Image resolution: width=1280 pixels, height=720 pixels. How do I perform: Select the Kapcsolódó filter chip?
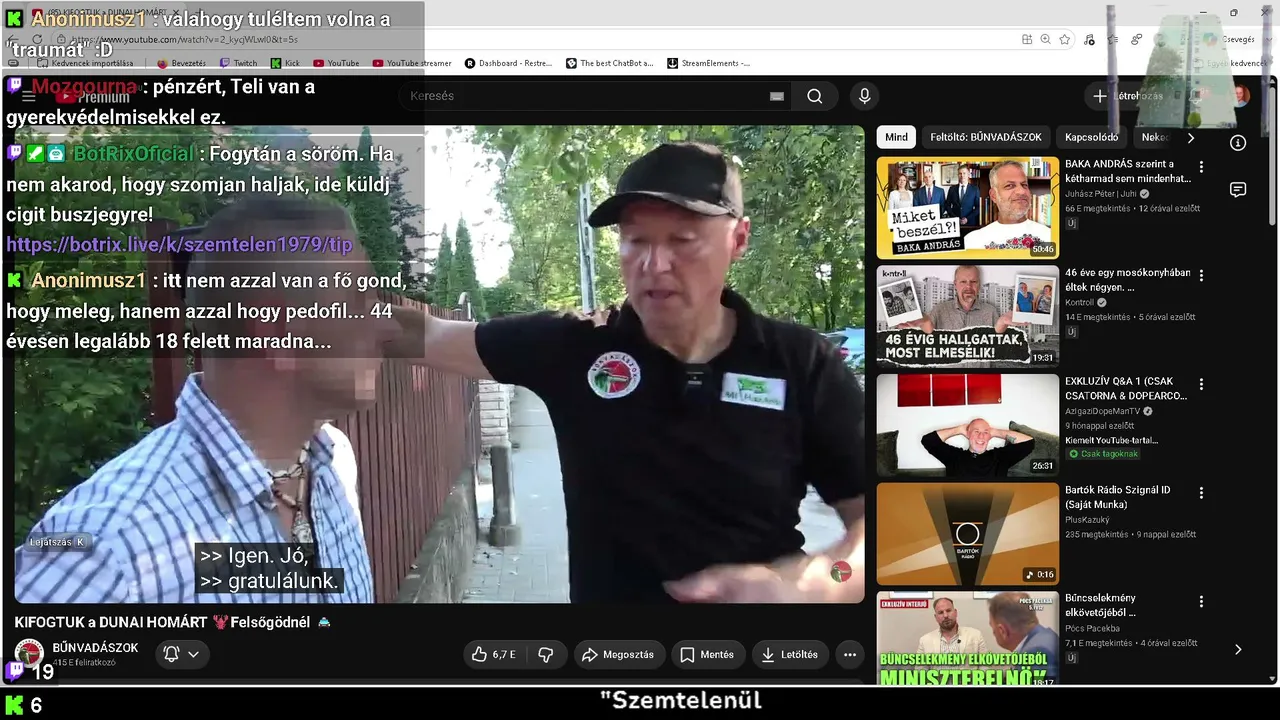1091,137
